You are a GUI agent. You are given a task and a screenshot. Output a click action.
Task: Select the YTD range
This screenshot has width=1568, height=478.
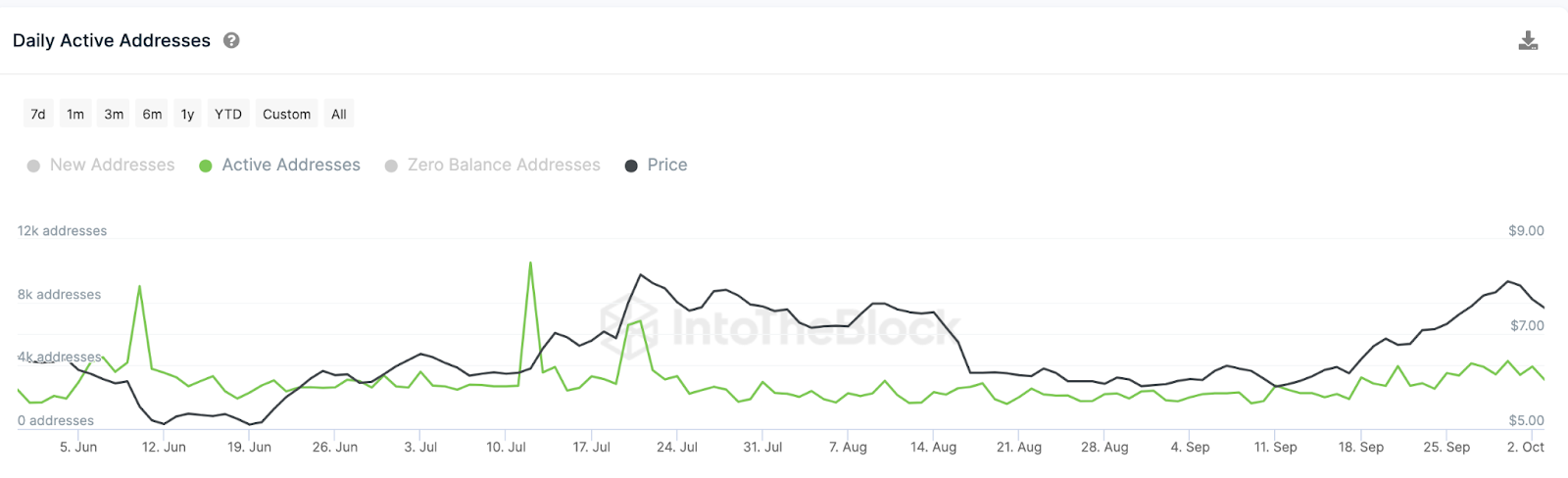pyautogui.click(x=228, y=114)
